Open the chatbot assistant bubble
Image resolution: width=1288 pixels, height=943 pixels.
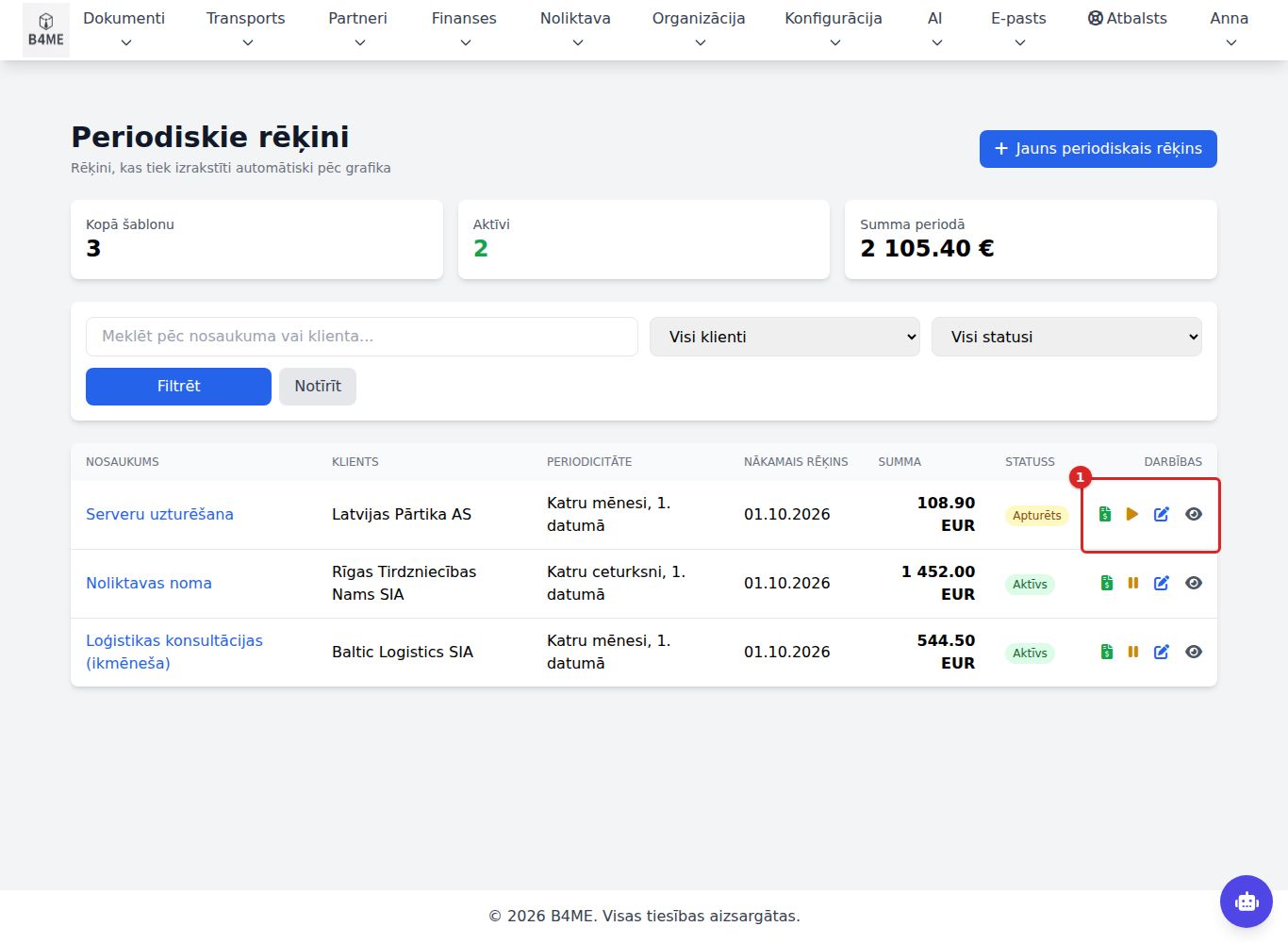(1247, 902)
